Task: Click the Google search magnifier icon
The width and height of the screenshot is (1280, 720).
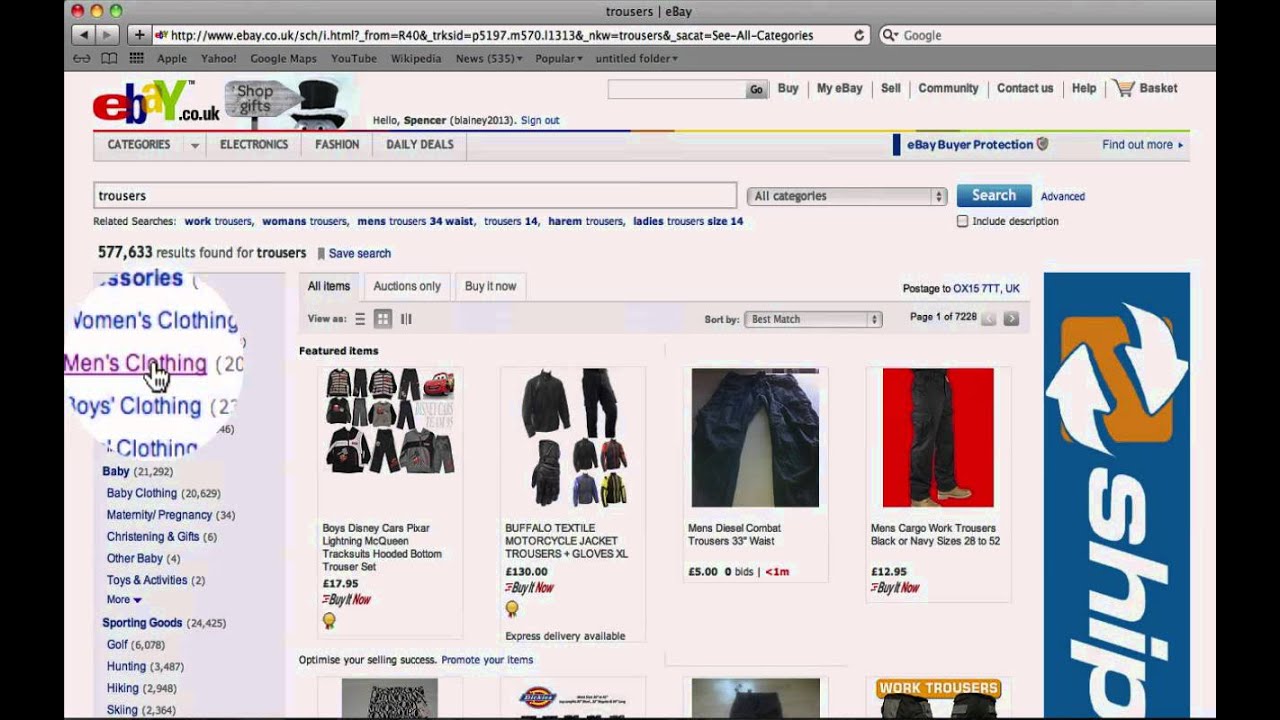Action: click(890, 35)
